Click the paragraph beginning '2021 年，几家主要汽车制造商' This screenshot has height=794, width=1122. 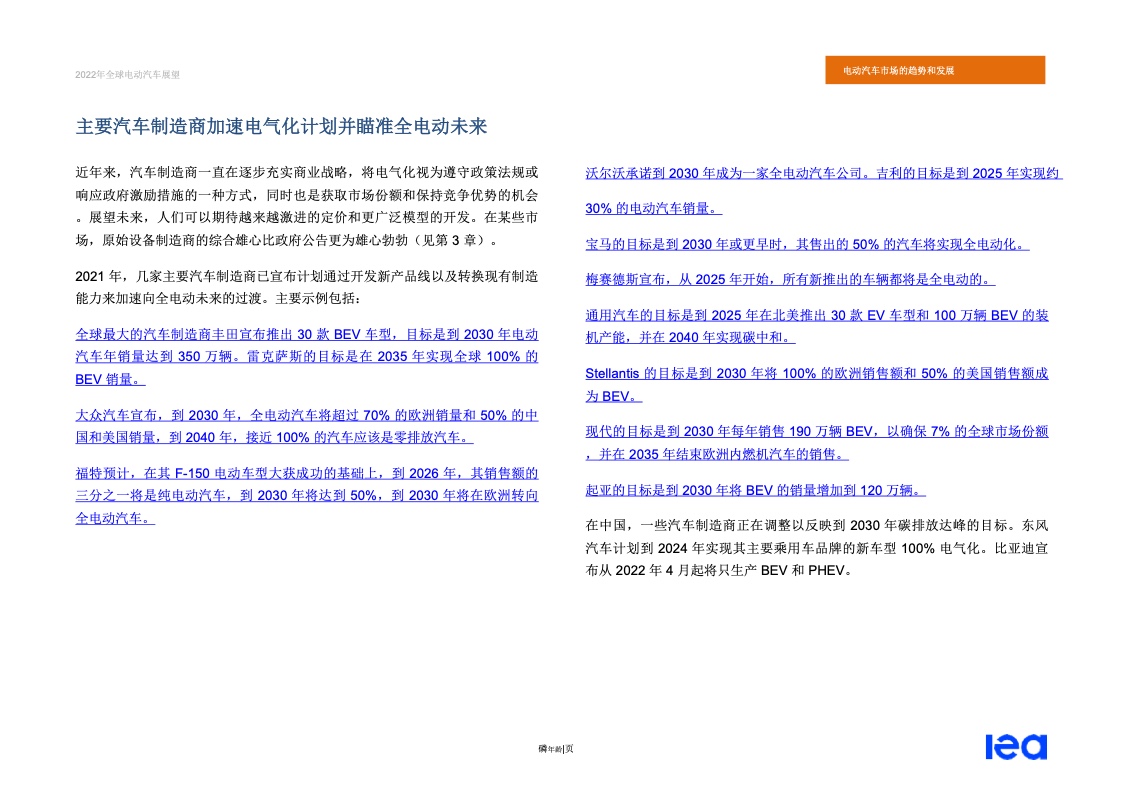(306, 287)
